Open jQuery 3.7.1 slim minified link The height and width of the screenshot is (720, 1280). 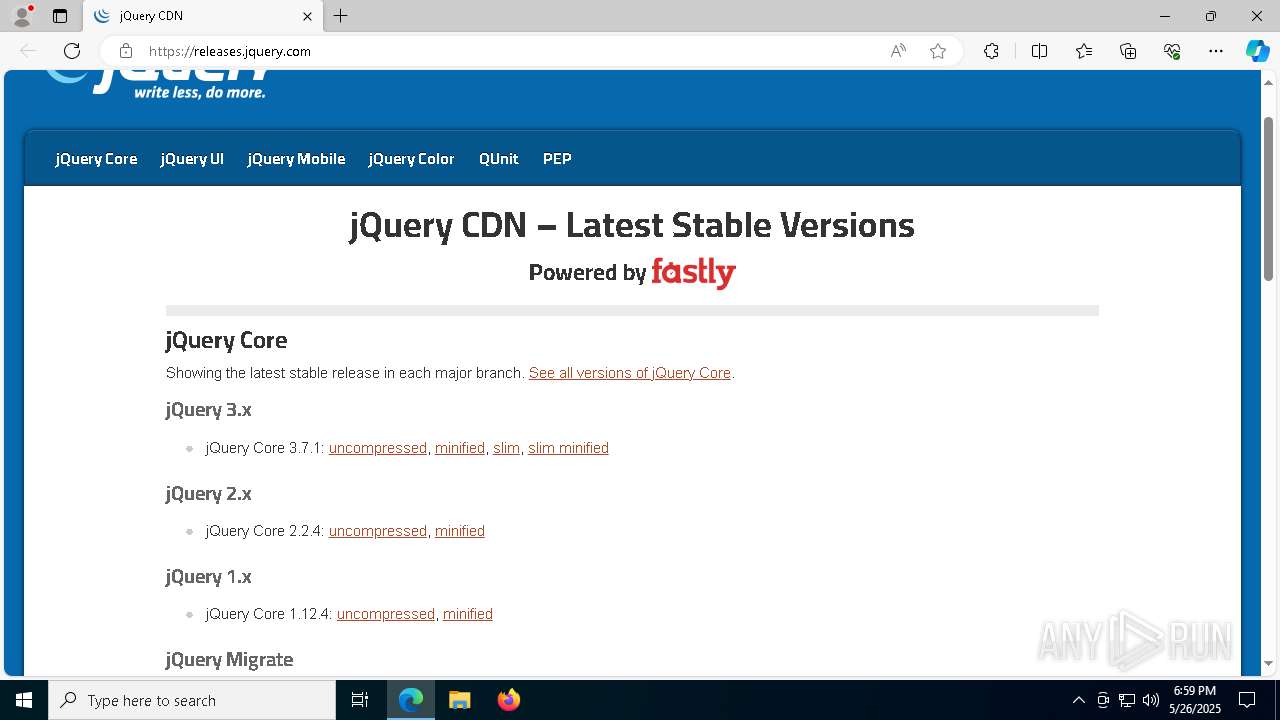click(x=568, y=448)
